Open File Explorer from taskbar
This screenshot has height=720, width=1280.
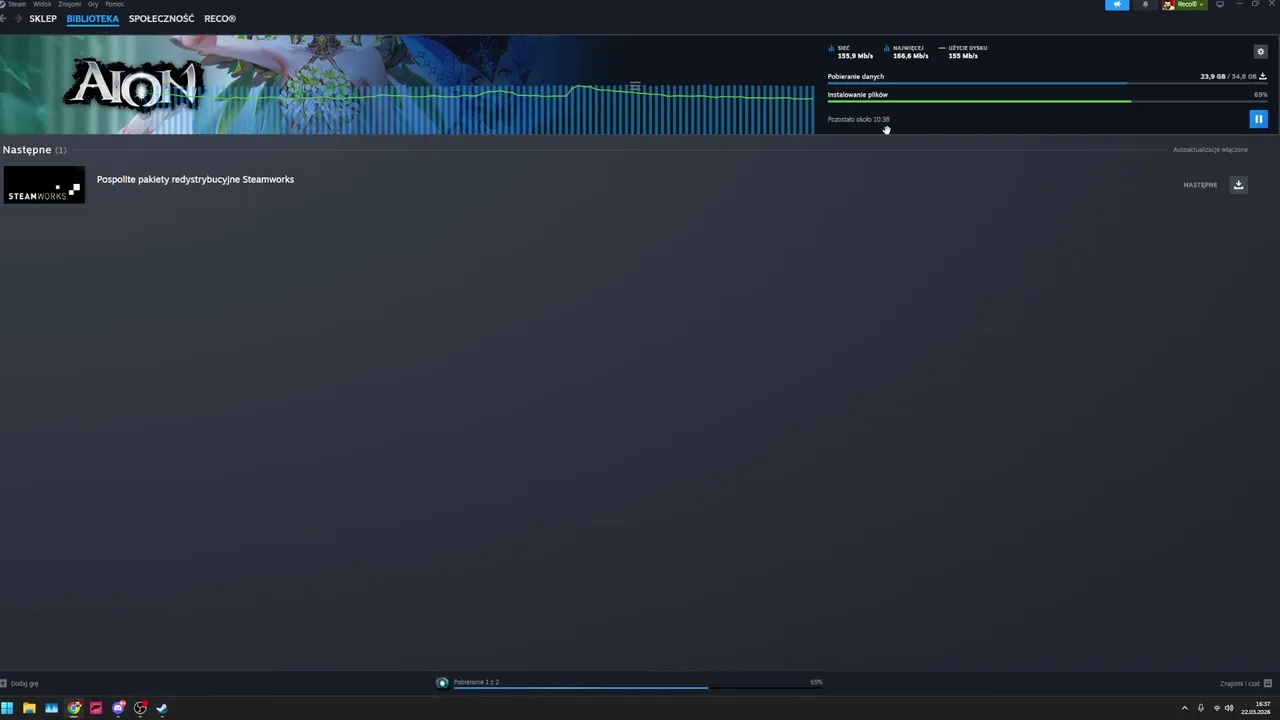point(29,708)
